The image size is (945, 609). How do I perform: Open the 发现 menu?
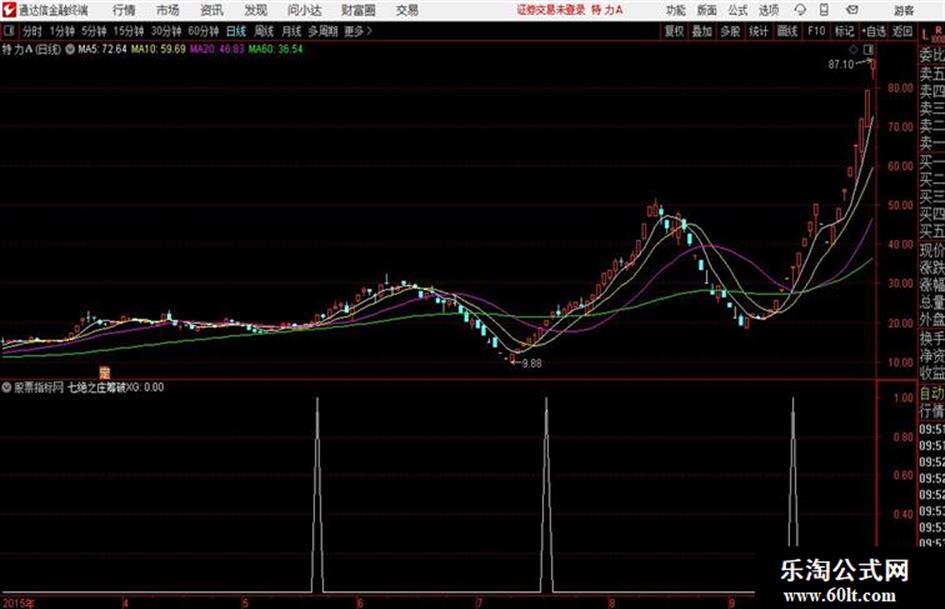256,10
